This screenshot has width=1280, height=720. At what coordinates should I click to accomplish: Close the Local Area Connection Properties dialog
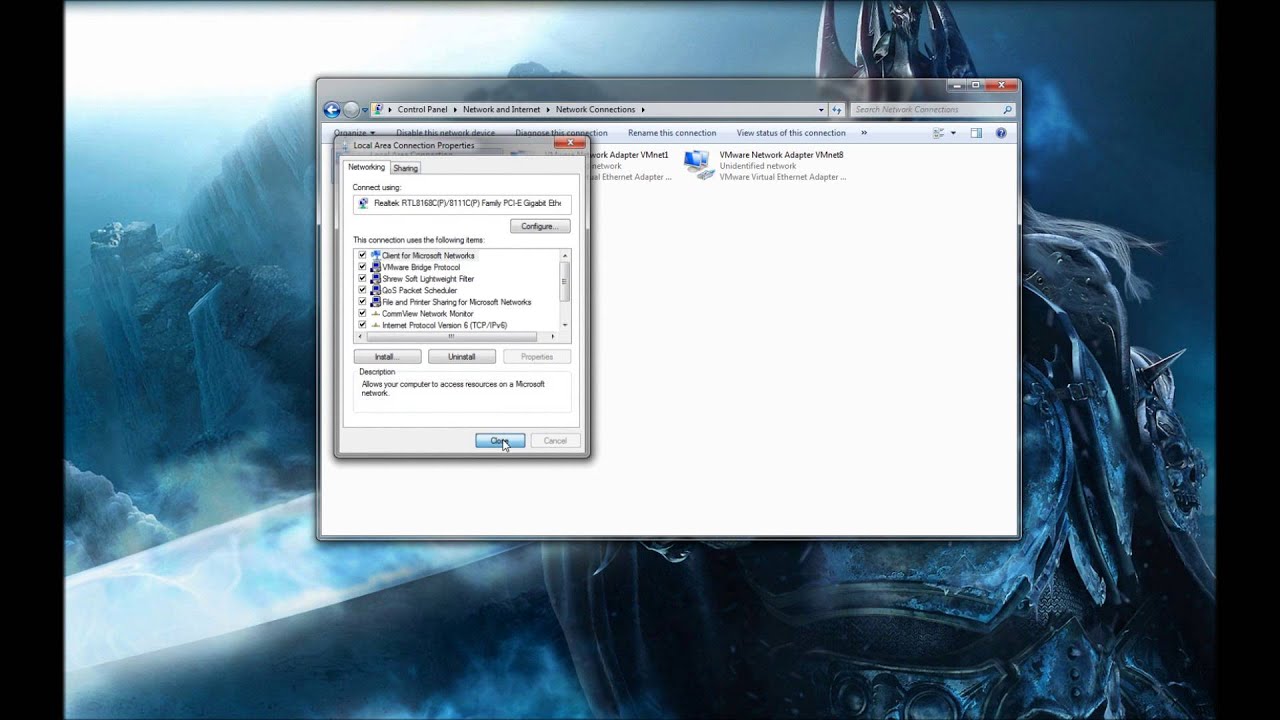click(x=570, y=143)
